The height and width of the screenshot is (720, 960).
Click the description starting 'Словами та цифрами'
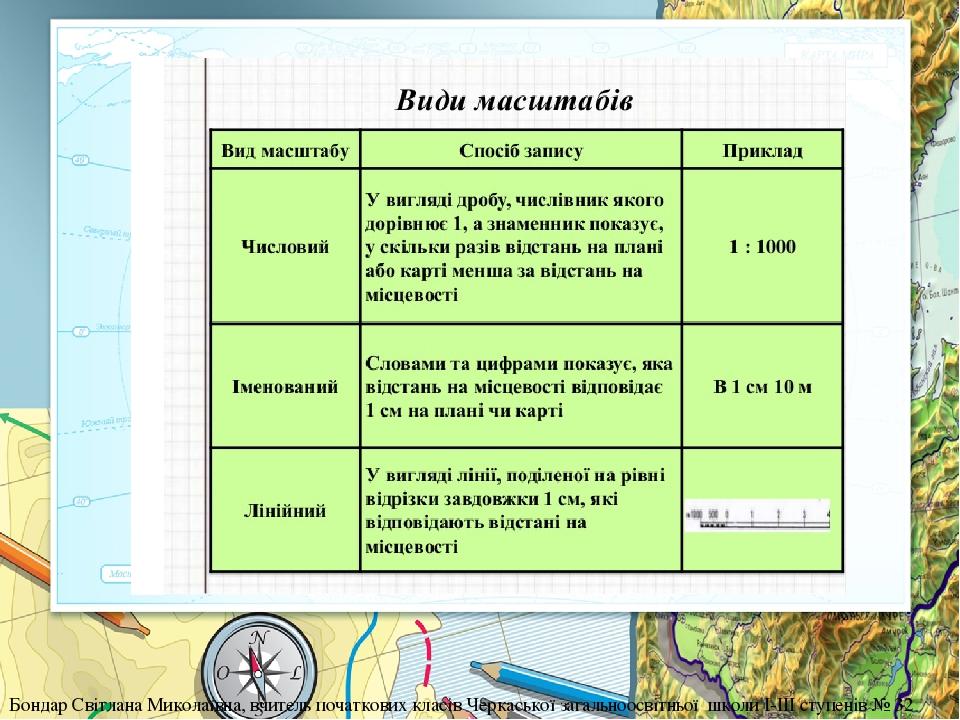(x=519, y=387)
